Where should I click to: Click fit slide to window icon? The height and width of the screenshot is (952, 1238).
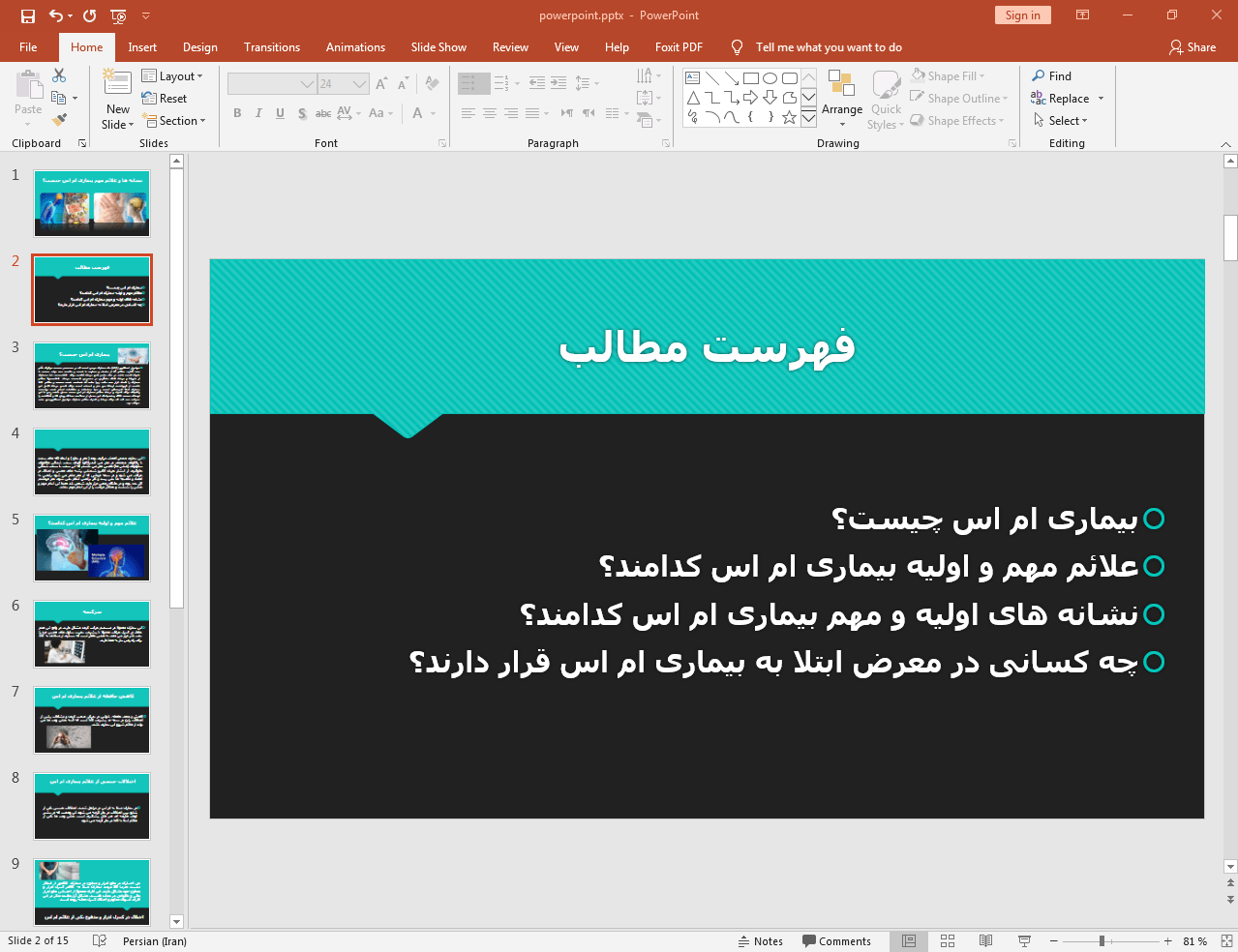click(1226, 940)
